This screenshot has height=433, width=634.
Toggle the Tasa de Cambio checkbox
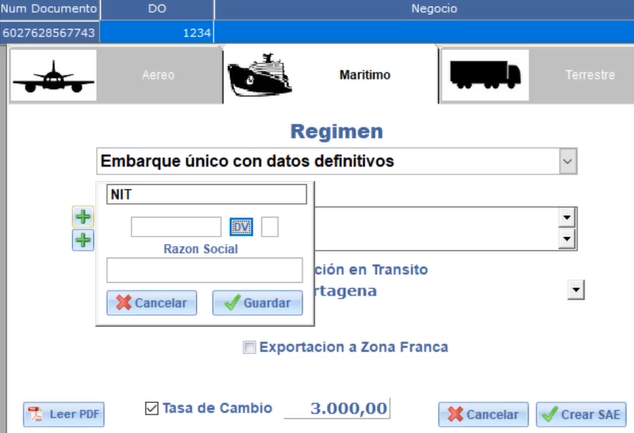pyautogui.click(x=152, y=408)
